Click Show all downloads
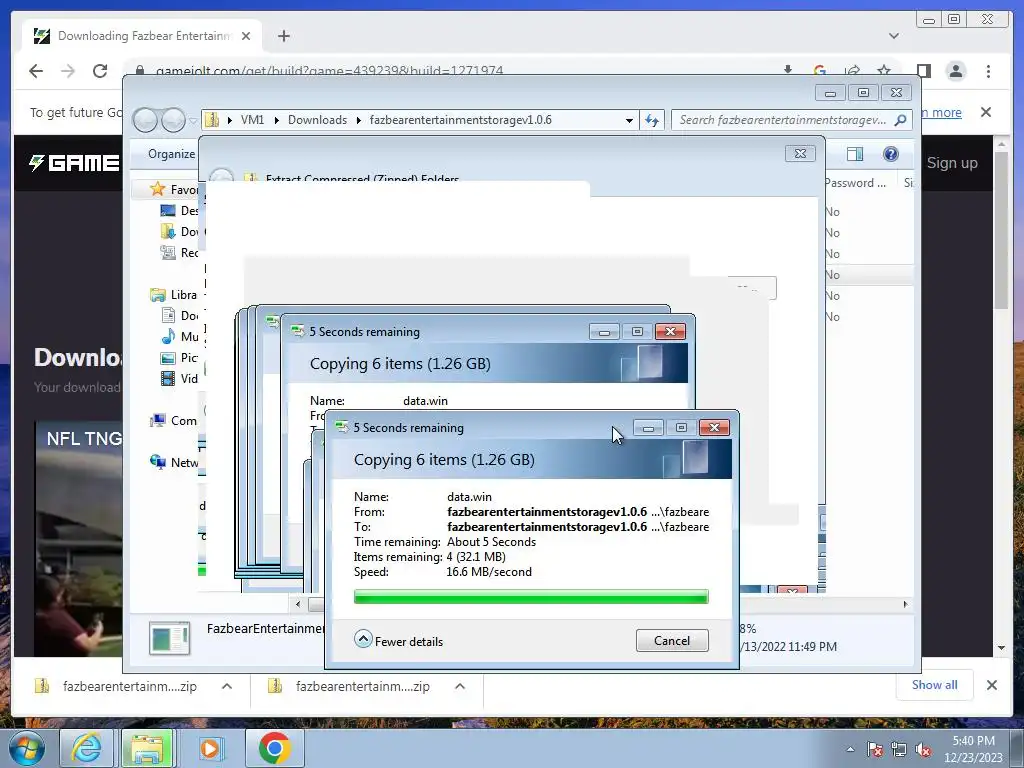Viewport: 1024px width, 768px height. pyautogui.click(x=935, y=684)
